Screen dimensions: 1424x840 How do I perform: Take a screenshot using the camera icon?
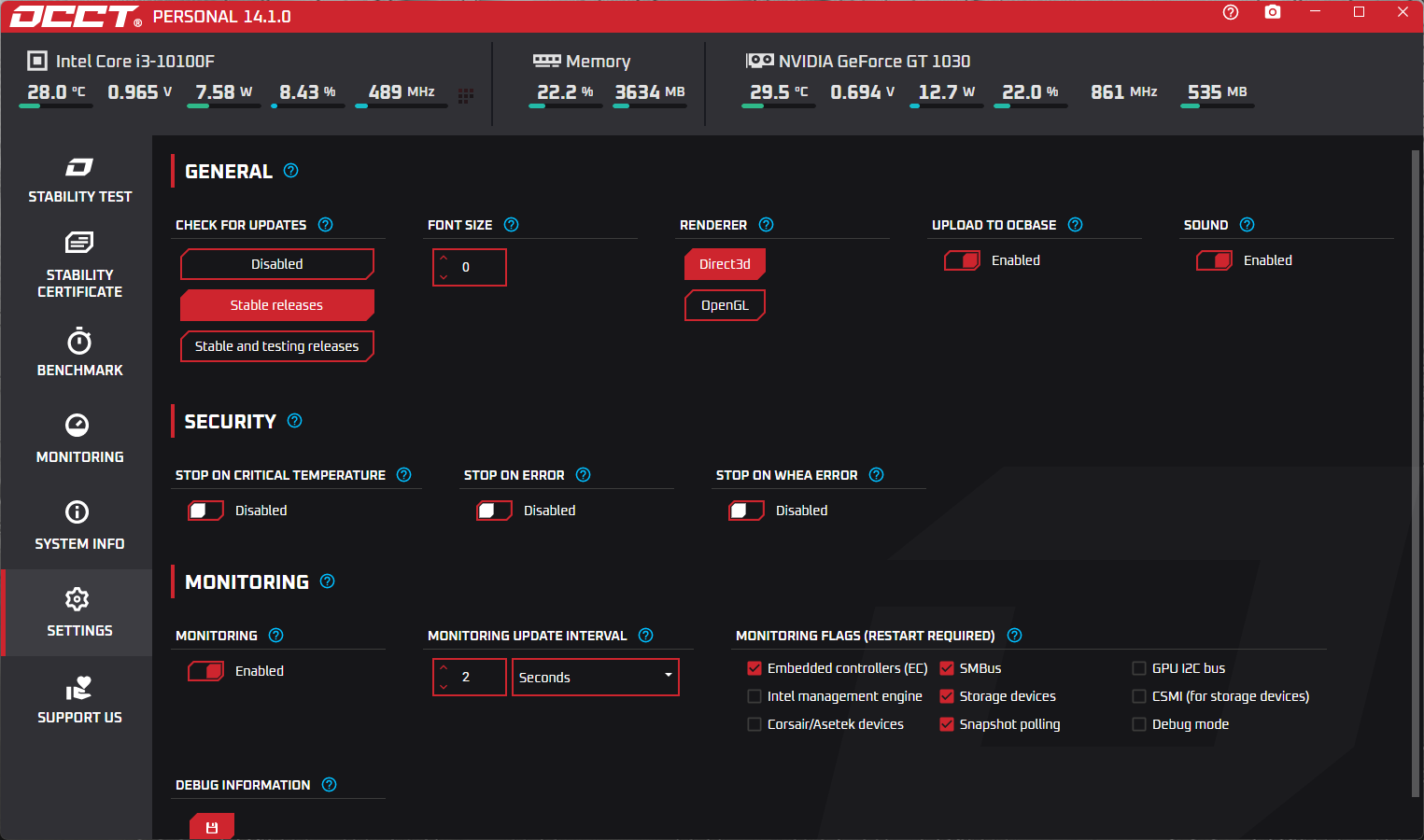pyautogui.click(x=1273, y=12)
